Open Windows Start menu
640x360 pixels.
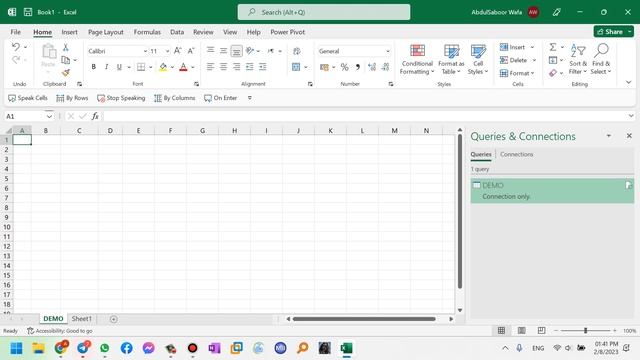tap(16, 348)
